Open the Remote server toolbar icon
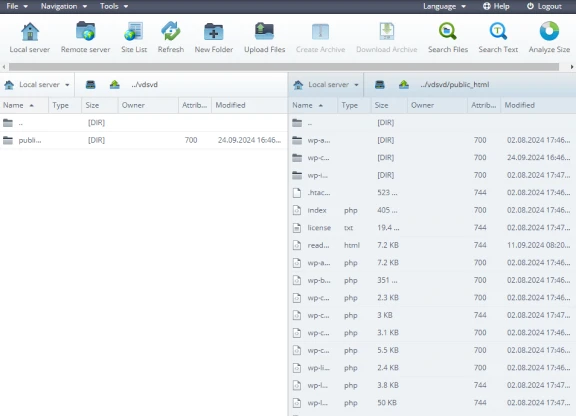Screen dimensions: 576x416 pos(86,31)
